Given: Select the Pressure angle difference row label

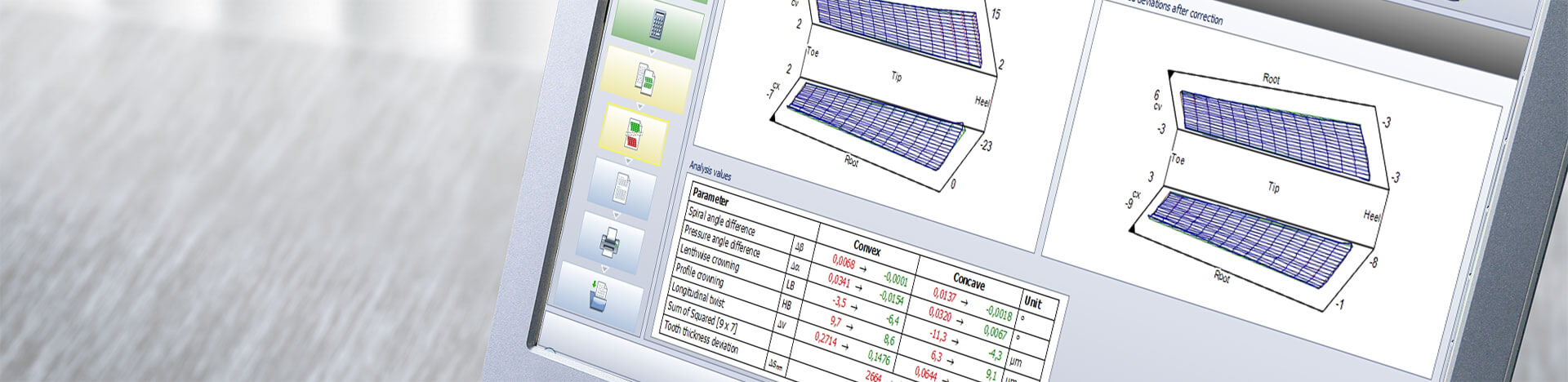Looking at the screenshot, I should coord(722,241).
